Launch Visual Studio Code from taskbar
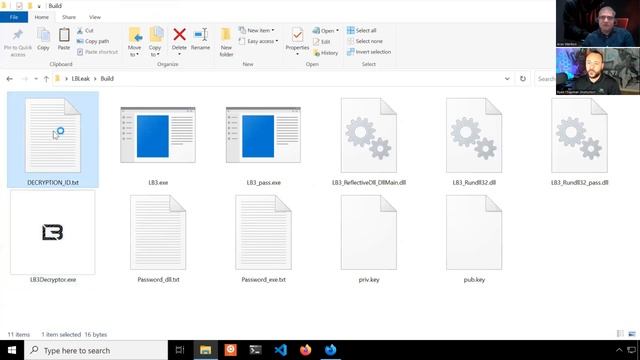The height and width of the screenshot is (360, 640). pos(280,350)
